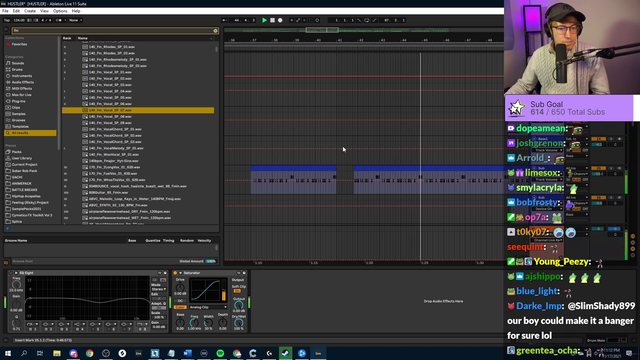Toggle the Saturator DC button
The width and height of the screenshot is (640, 360).
[180, 300]
